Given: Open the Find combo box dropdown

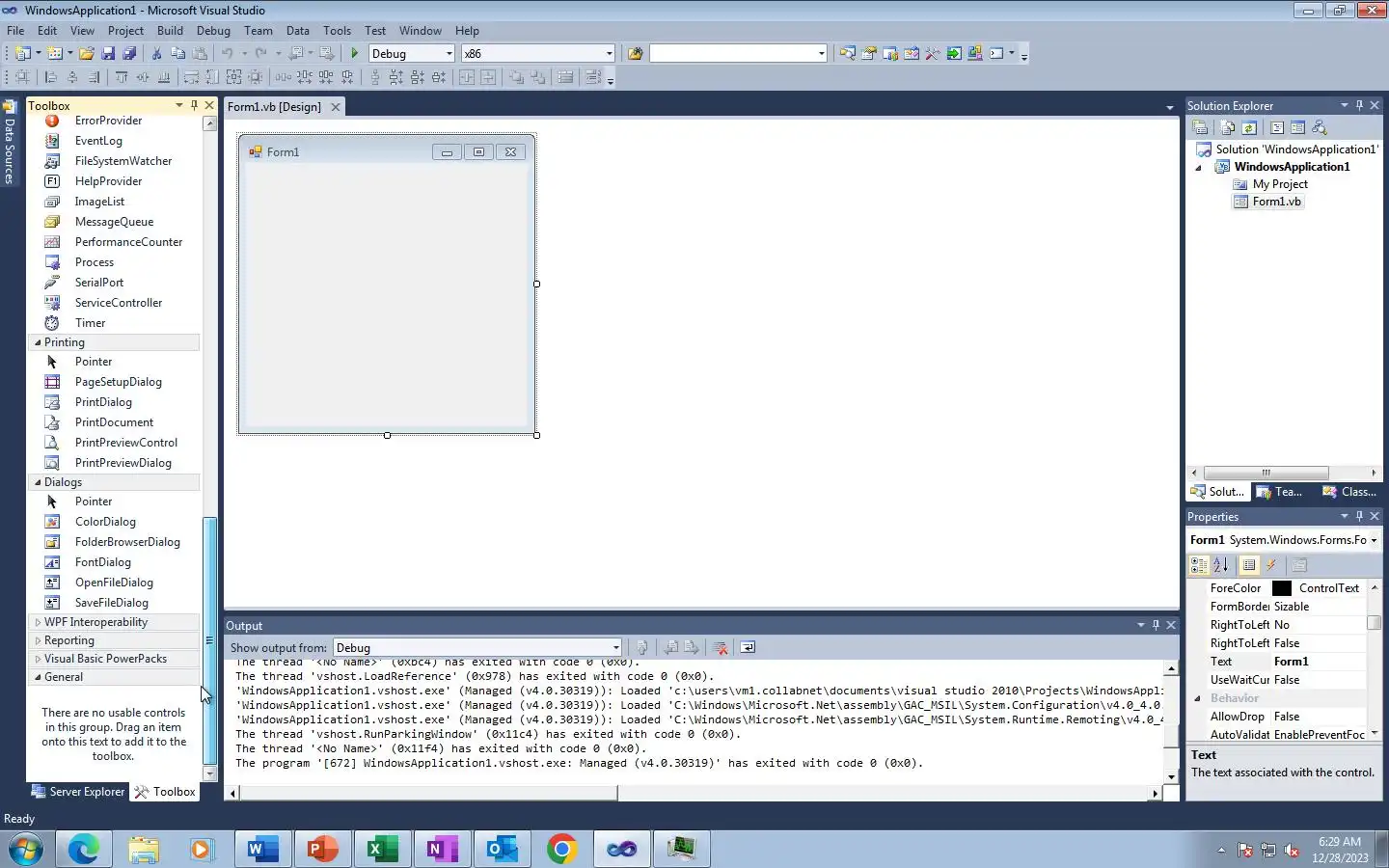Looking at the screenshot, I should pyautogui.click(x=821, y=54).
